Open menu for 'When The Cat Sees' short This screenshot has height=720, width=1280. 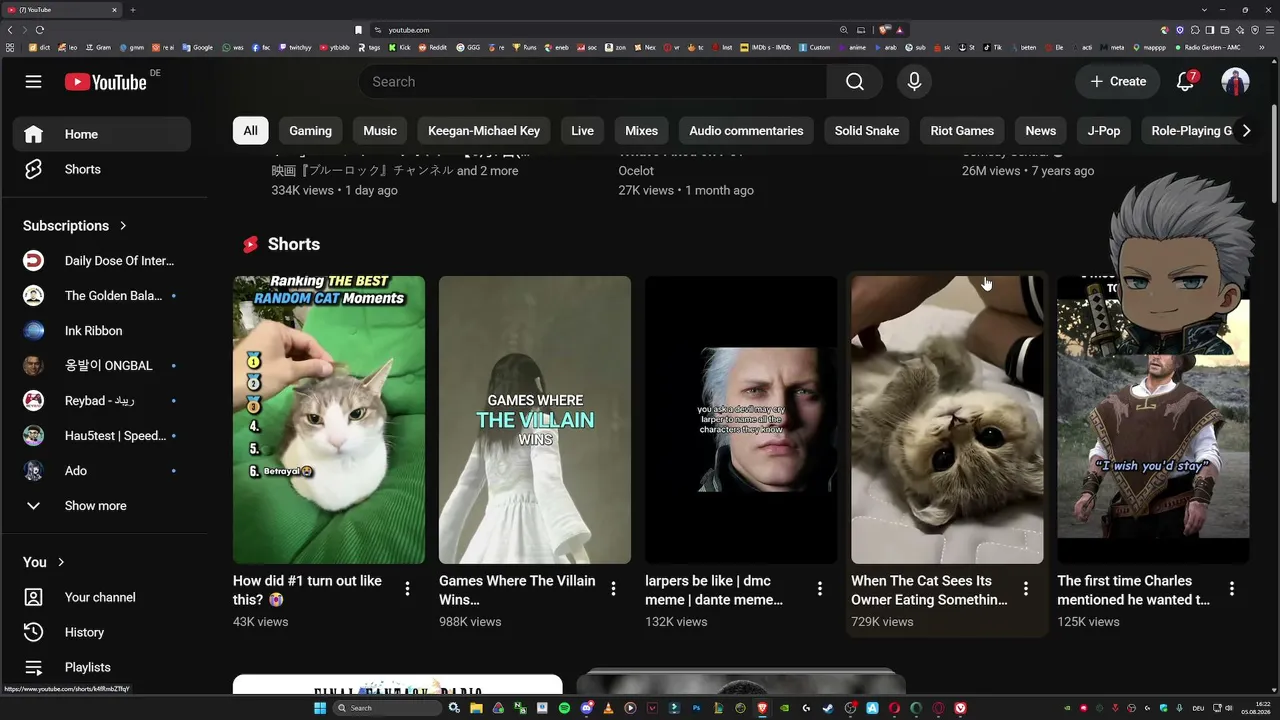(x=1025, y=589)
